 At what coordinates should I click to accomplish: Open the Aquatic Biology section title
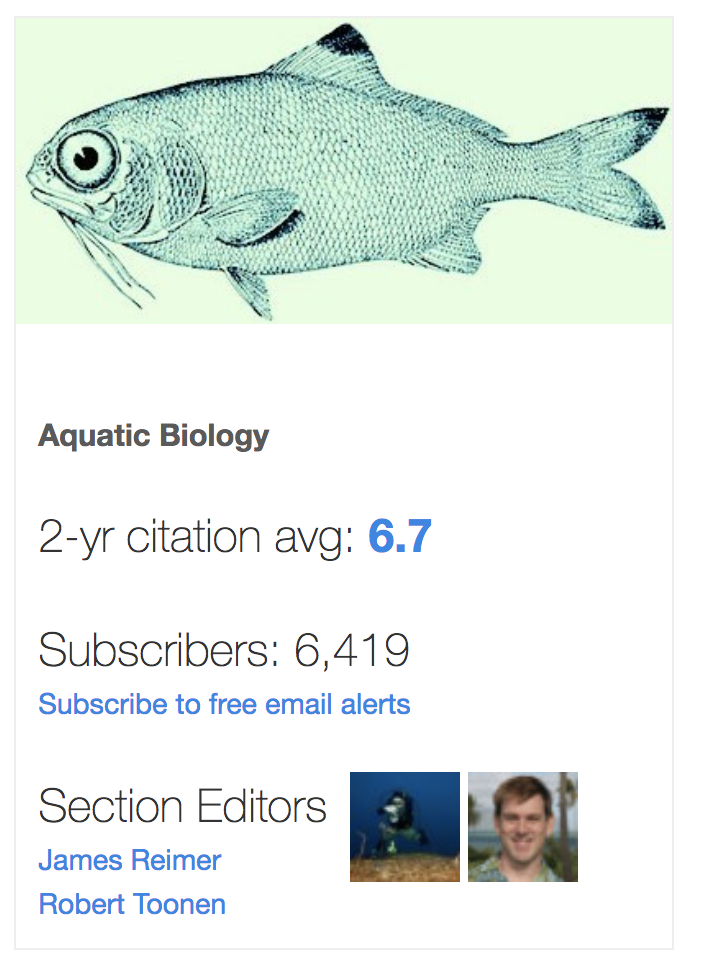pyautogui.click(x=154, y=437)
